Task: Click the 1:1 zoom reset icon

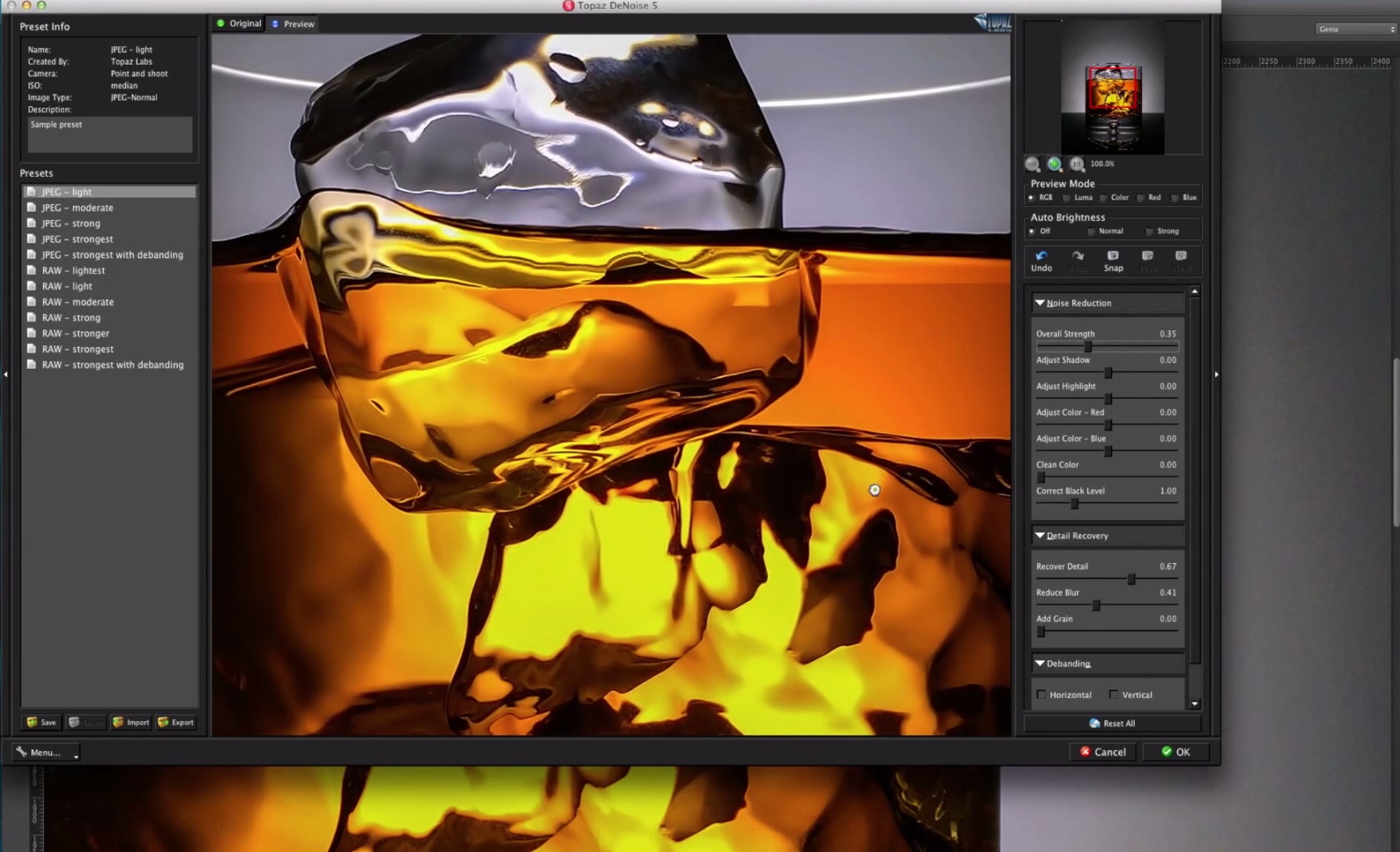Action: [x=1077, y=164]
